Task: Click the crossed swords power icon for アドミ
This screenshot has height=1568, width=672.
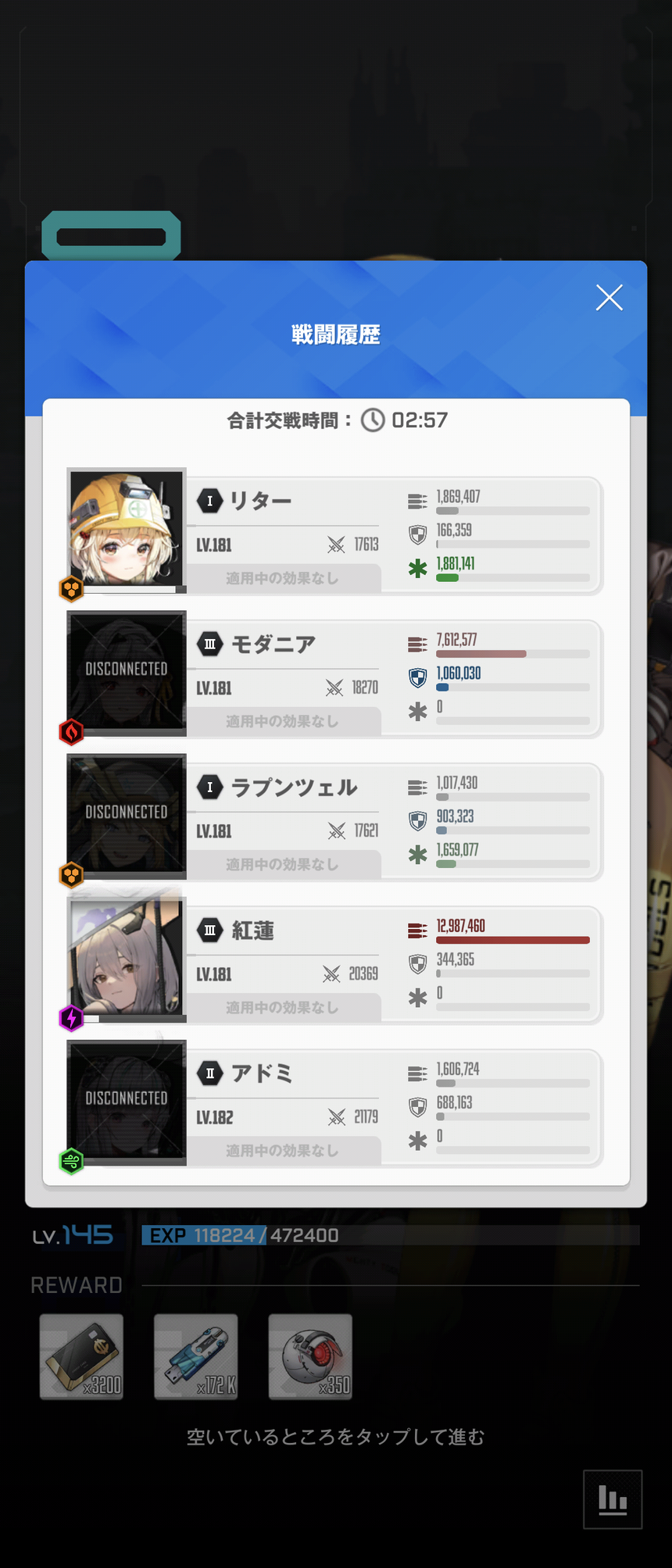Action: [x=337, y=1117]
